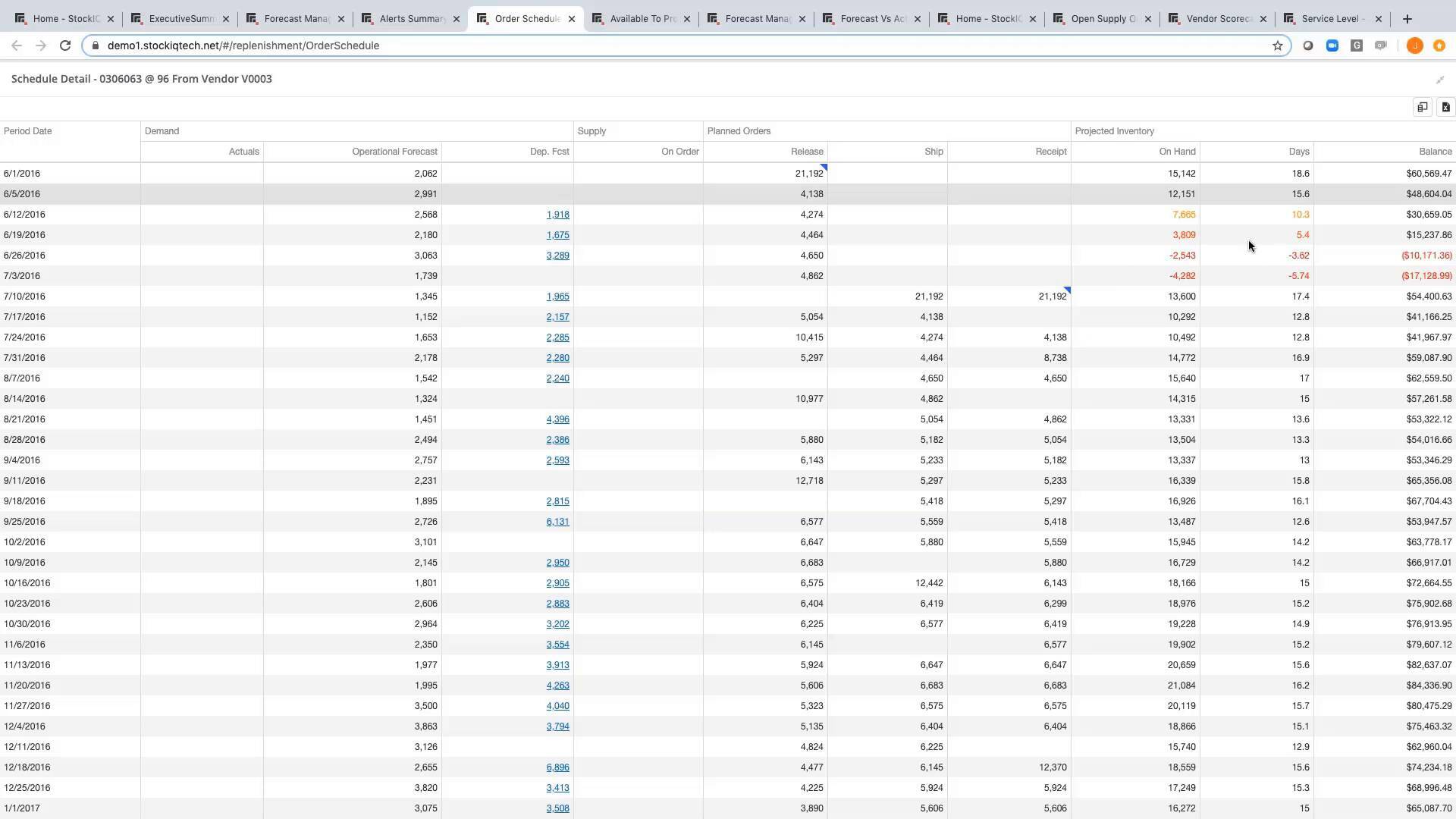1456x819 pixels.
Task: Click the Export to Excel icon
Action: click(1445, 107)
